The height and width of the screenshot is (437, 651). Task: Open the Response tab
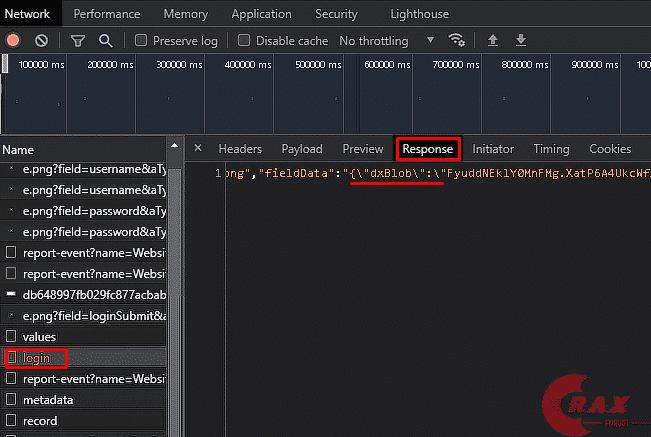pyautogui.click(x=428, y=149)
